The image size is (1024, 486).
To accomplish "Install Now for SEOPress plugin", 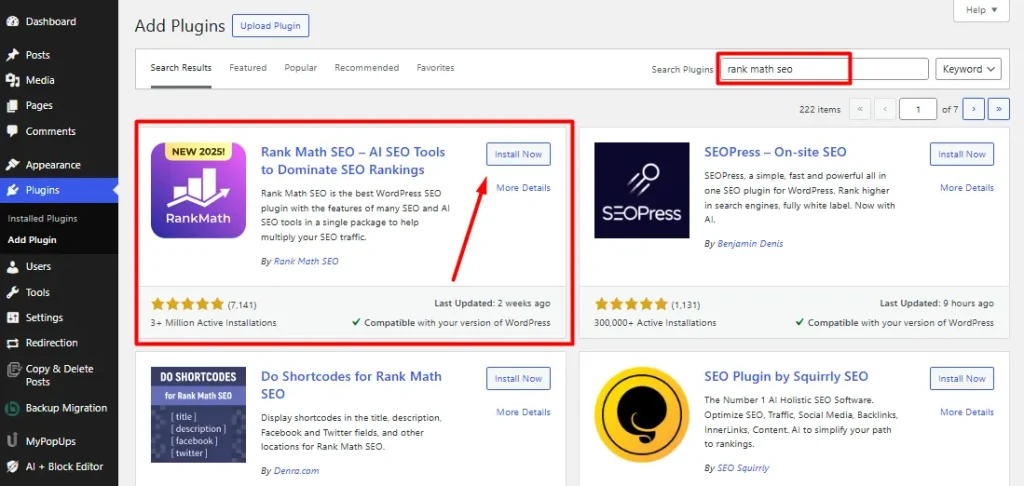I will (962, 154).
